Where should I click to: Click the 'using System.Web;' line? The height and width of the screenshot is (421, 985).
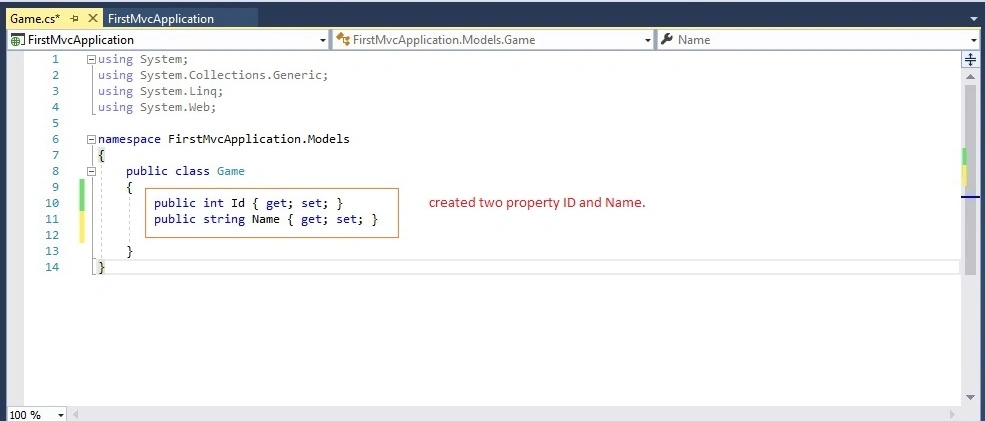pos(156,107)
